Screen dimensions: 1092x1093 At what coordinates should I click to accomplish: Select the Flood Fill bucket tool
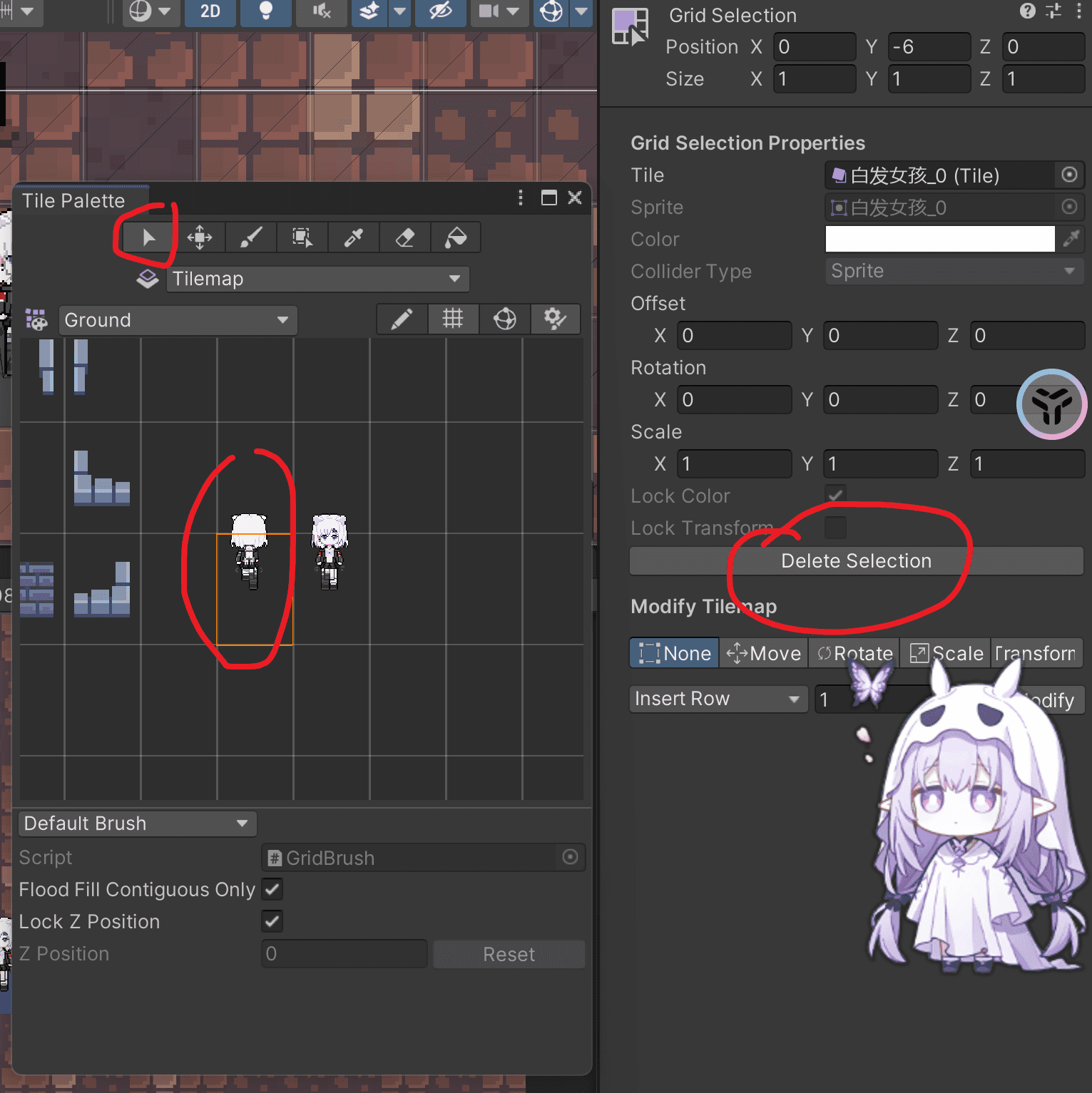click(456, 237)
